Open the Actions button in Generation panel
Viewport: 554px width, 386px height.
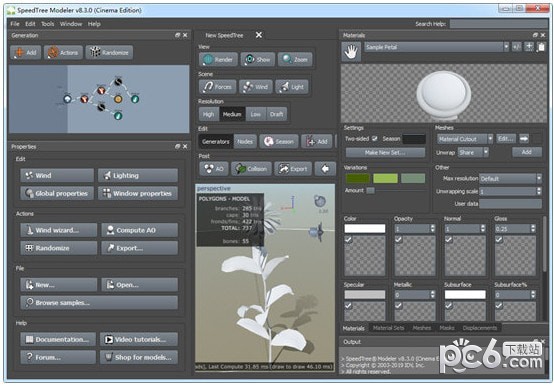(63, 53)
